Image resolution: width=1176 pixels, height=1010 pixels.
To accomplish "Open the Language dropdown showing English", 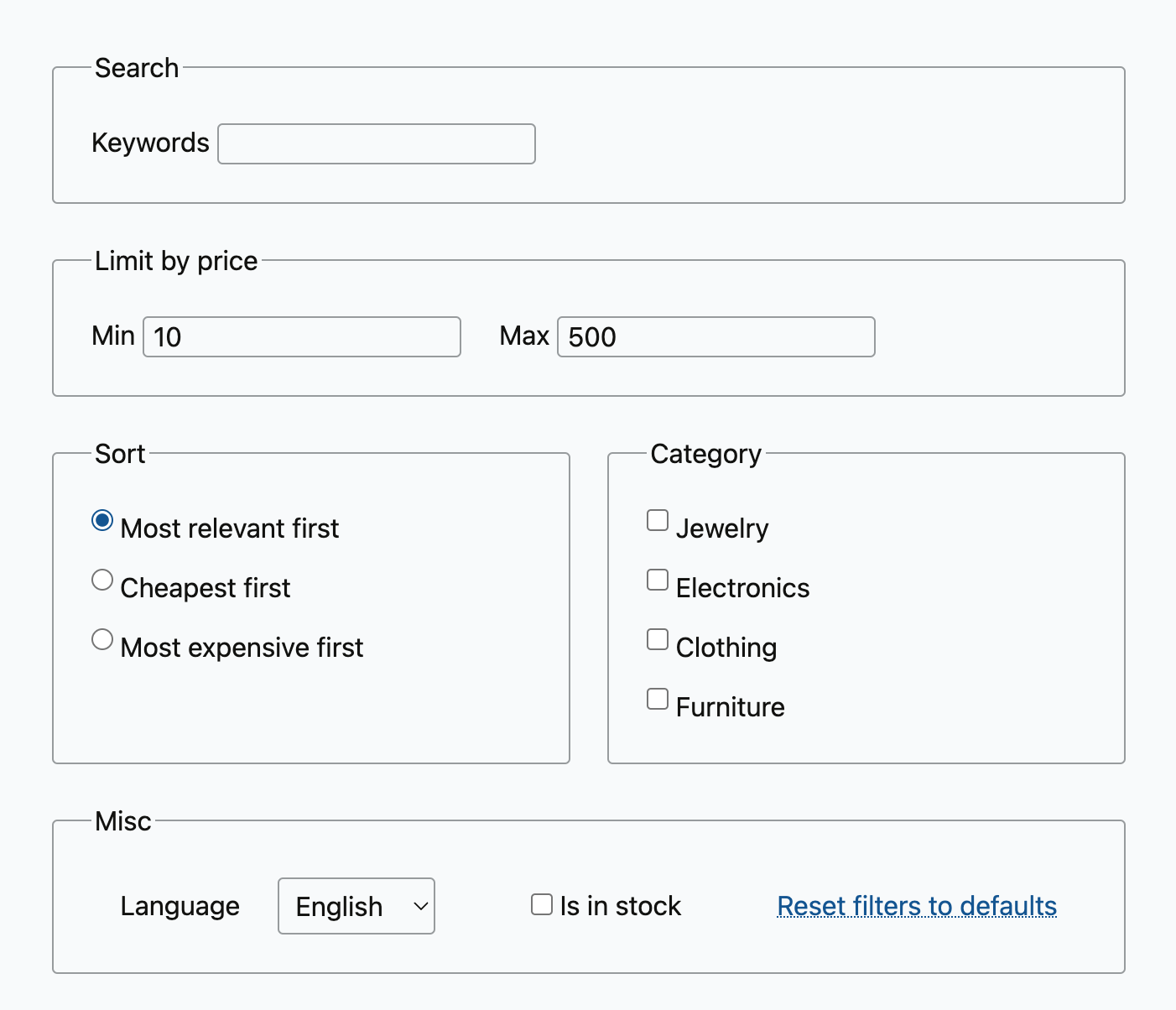I will point(356,906).
